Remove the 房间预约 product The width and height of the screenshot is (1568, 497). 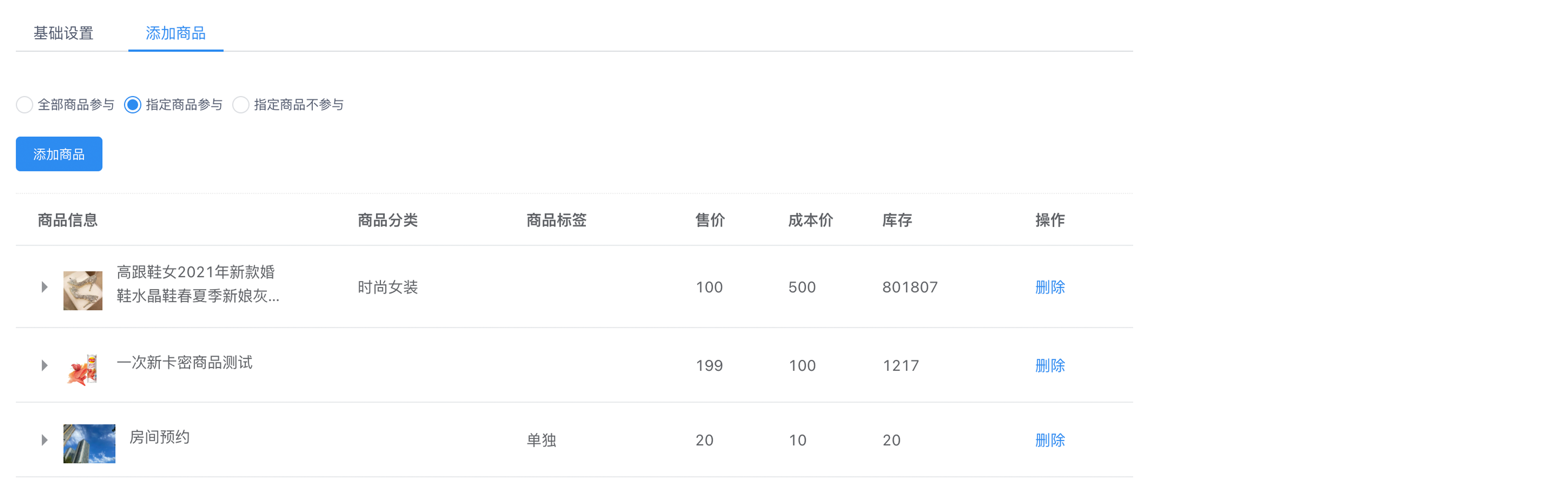pos(1049,440)
